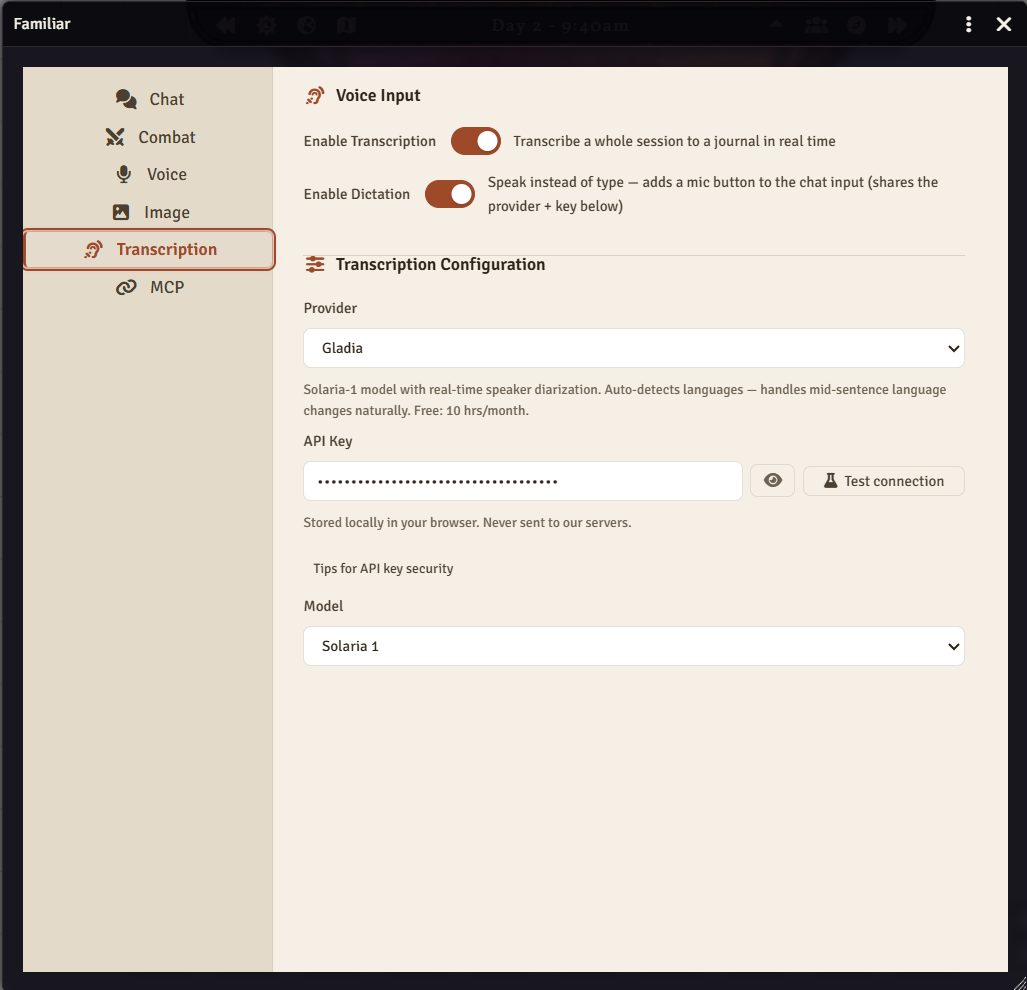Click the 'Voice Input' heading text
The width and height of the screenshot is (1027, 990).
pyautogui.click(x=378, y=96)
